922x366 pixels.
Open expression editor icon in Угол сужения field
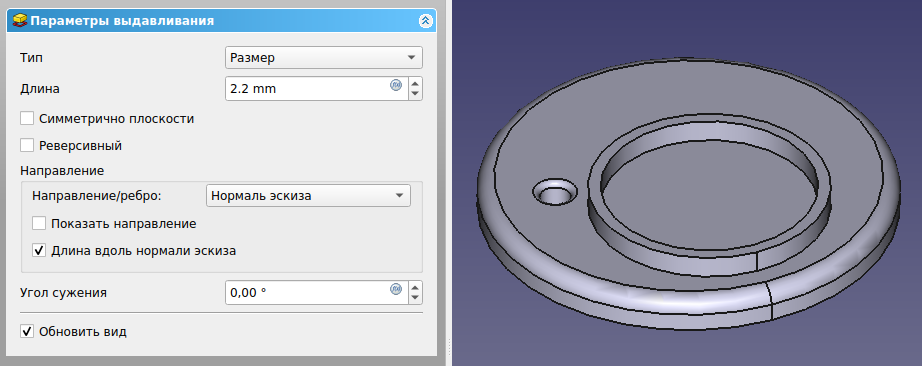point(396,288)
